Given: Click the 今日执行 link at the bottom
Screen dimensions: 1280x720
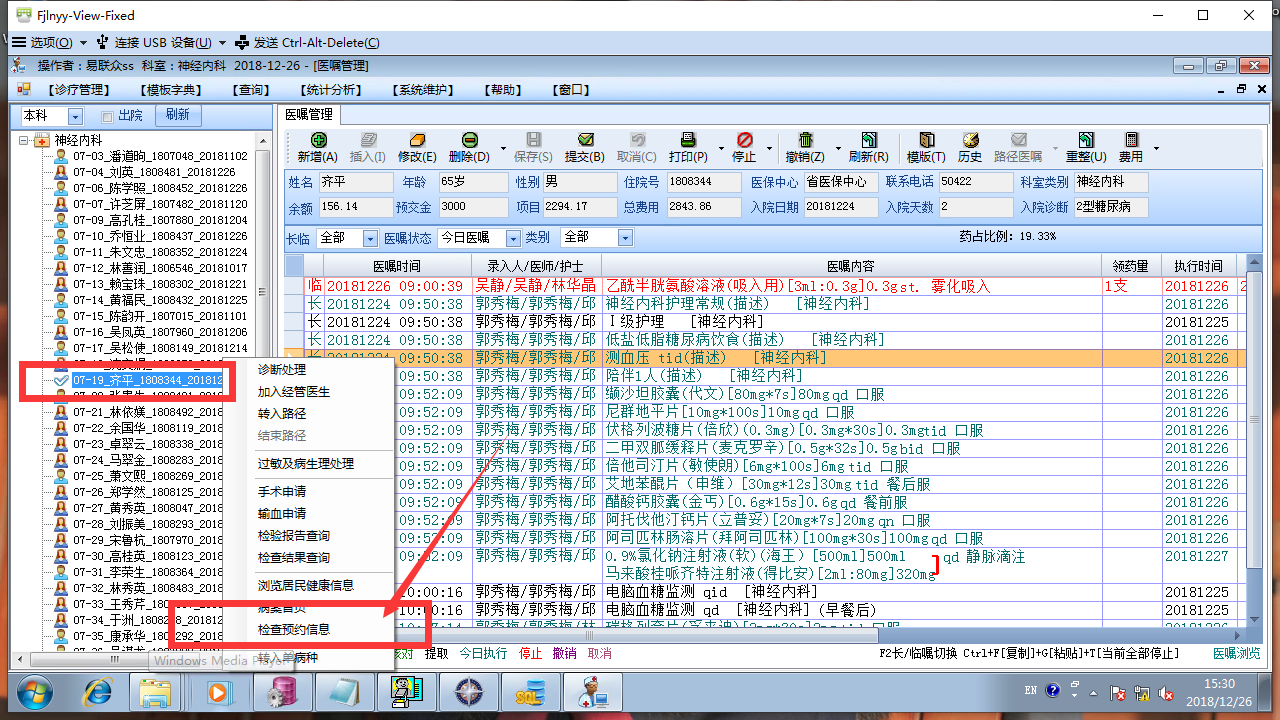Looking at the screenshot, I should (x=483, y=653).
